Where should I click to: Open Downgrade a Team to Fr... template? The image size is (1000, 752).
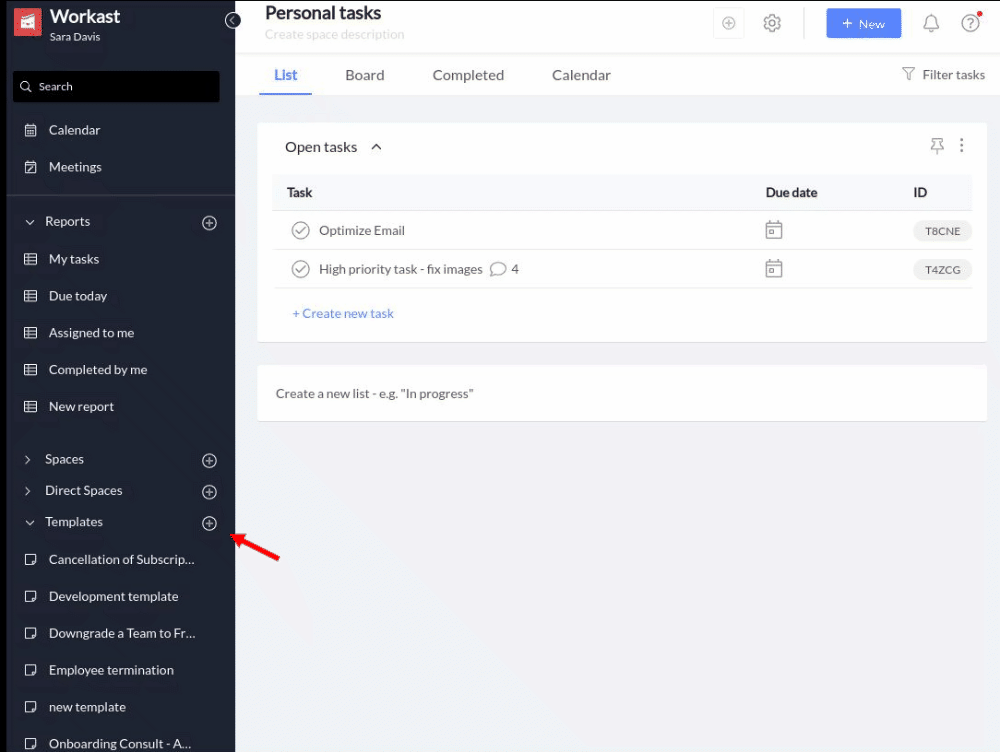(x=122, y=633)
